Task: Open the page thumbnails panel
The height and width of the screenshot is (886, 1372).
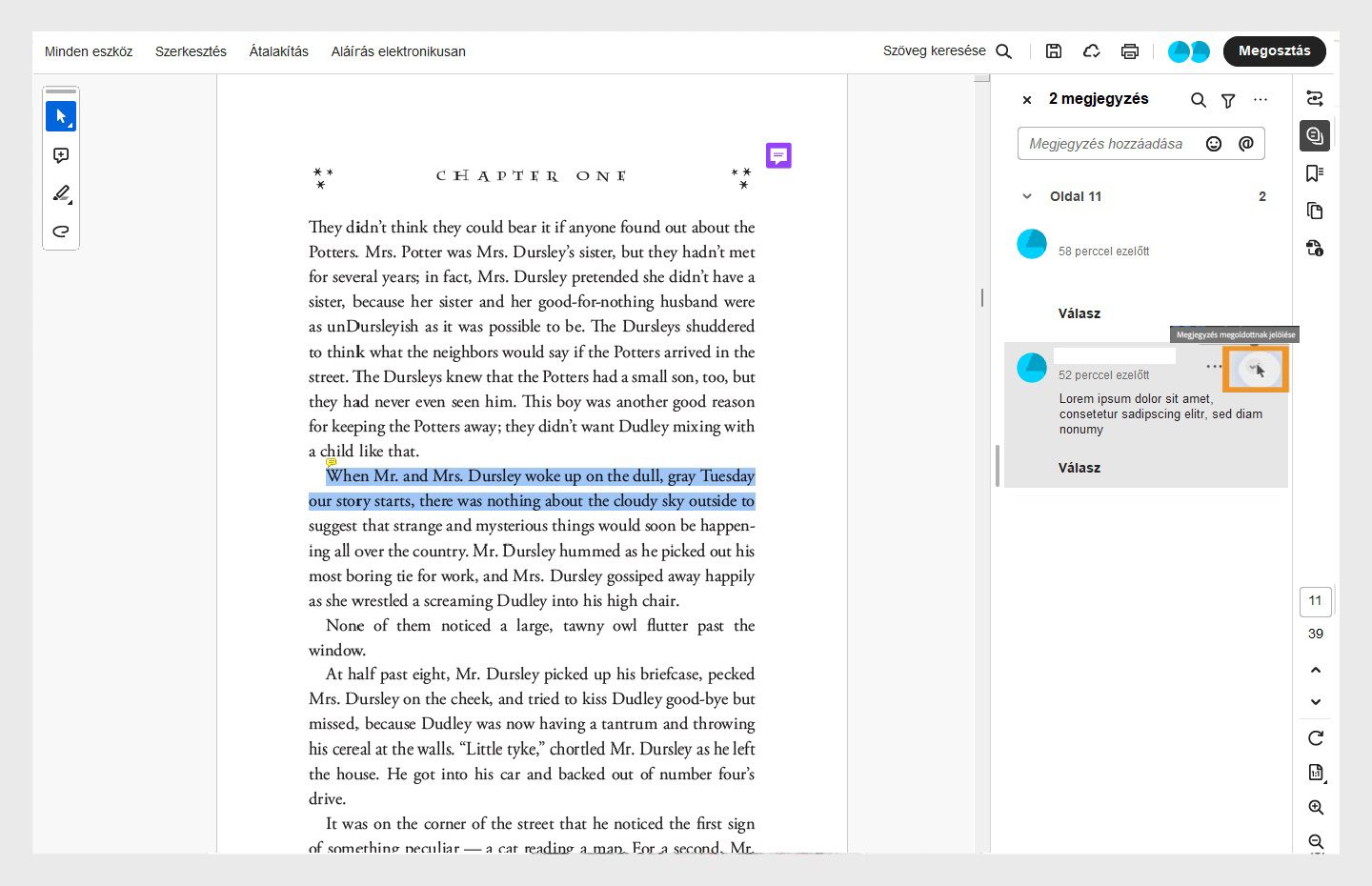Action: 1315,211
